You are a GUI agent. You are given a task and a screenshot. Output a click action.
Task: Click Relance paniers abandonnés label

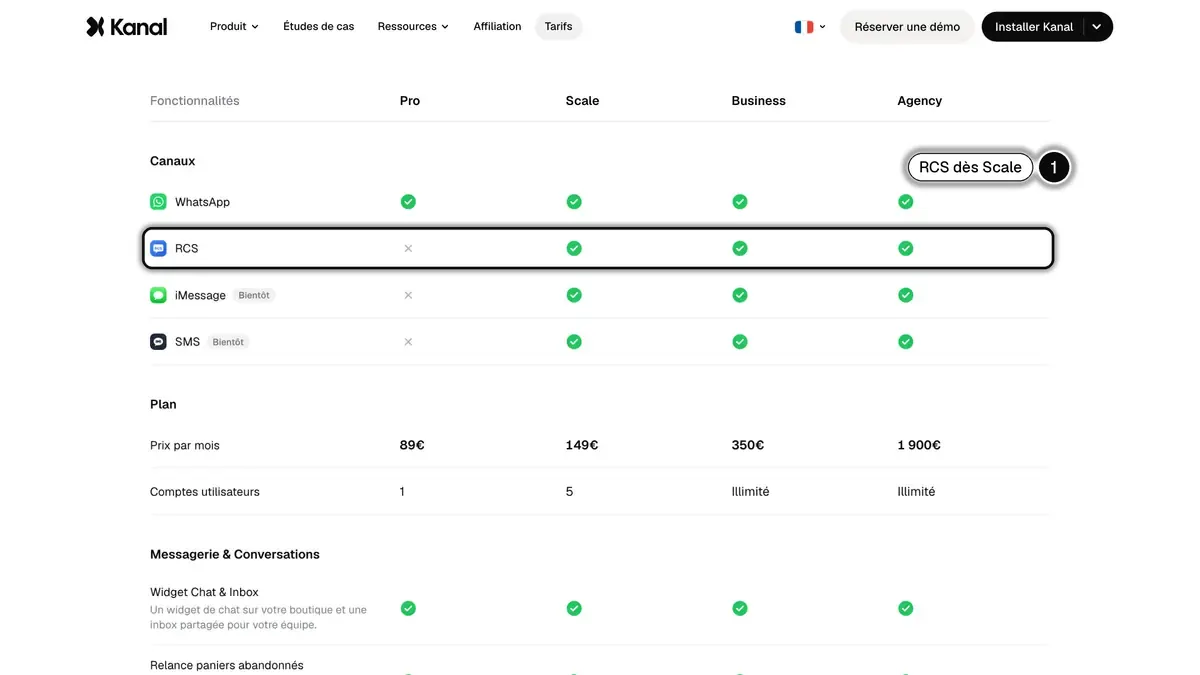pyautogui.click(x=227, y=665)
